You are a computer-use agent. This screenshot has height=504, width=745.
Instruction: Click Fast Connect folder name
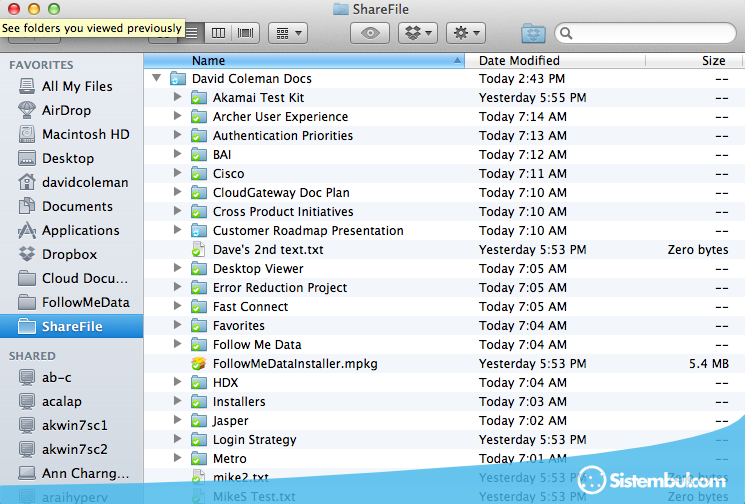tap(250, 306)
